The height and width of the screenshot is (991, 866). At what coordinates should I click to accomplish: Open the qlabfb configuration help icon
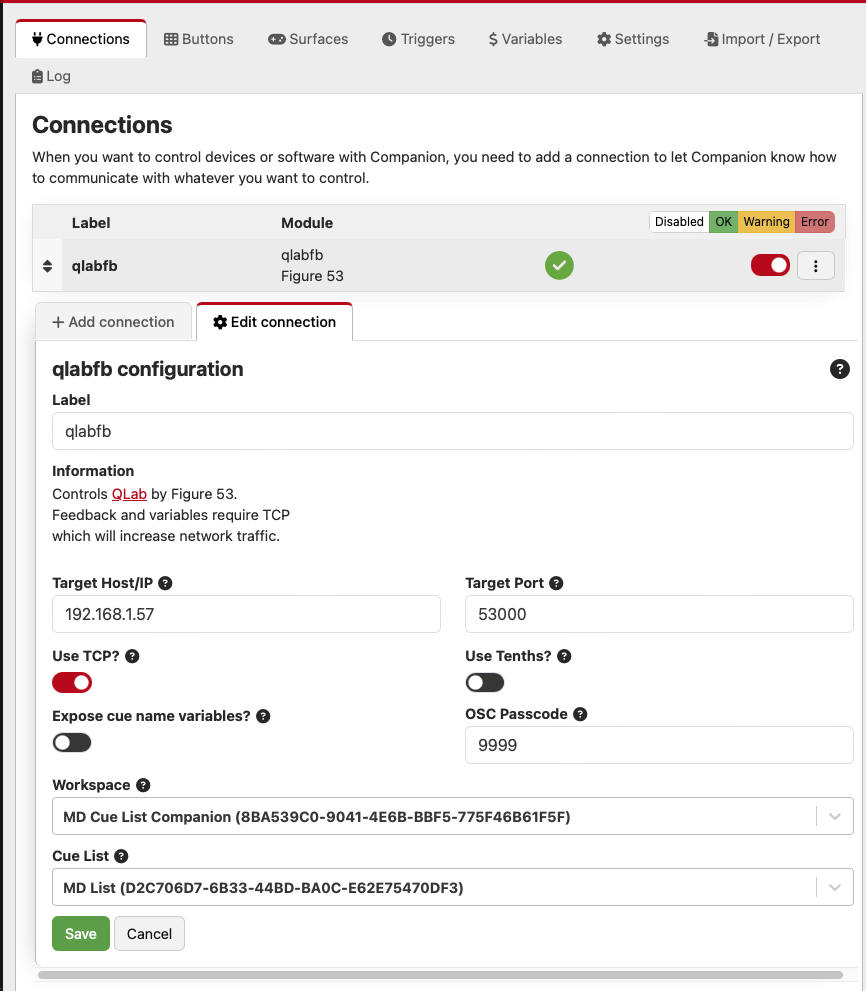[x=840, y=369]
